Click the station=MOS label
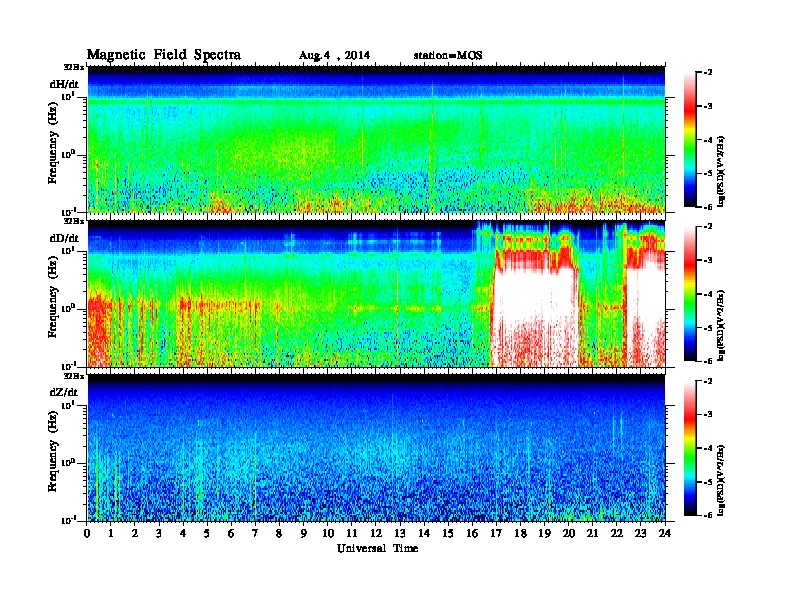The width and height of the screenshot is (792, 612). point(448,56)
